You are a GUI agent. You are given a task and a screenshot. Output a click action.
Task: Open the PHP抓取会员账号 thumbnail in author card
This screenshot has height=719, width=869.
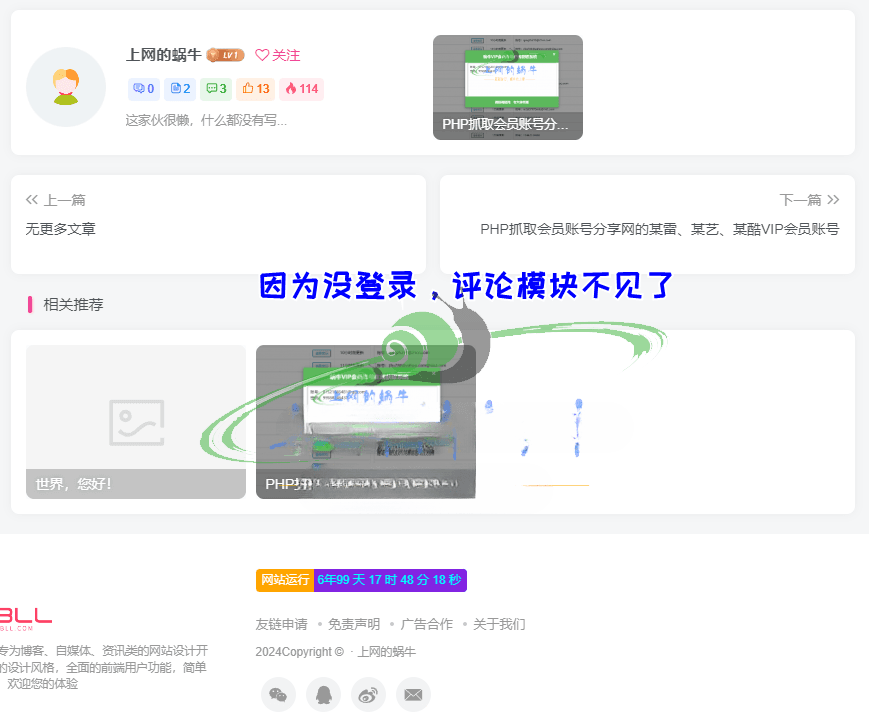pyautogui.click(x=507, y=87)
